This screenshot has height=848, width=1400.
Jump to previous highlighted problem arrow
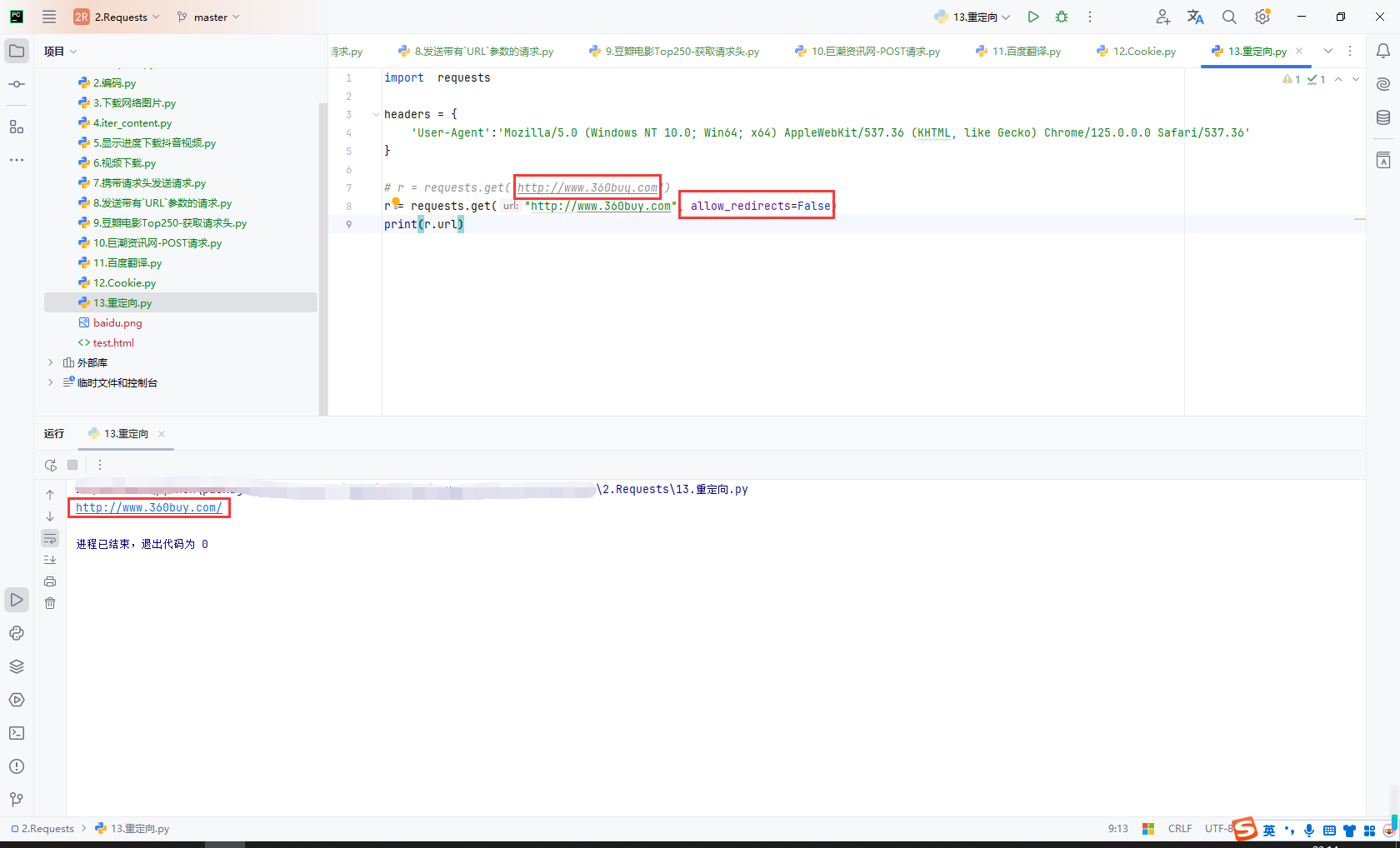(1338, 79)
